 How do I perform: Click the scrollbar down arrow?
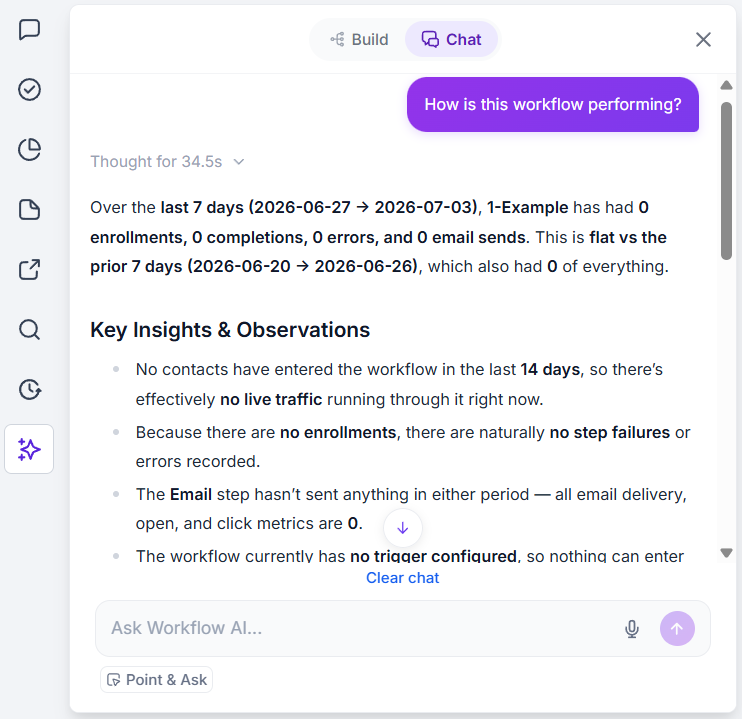pos(726,552)
